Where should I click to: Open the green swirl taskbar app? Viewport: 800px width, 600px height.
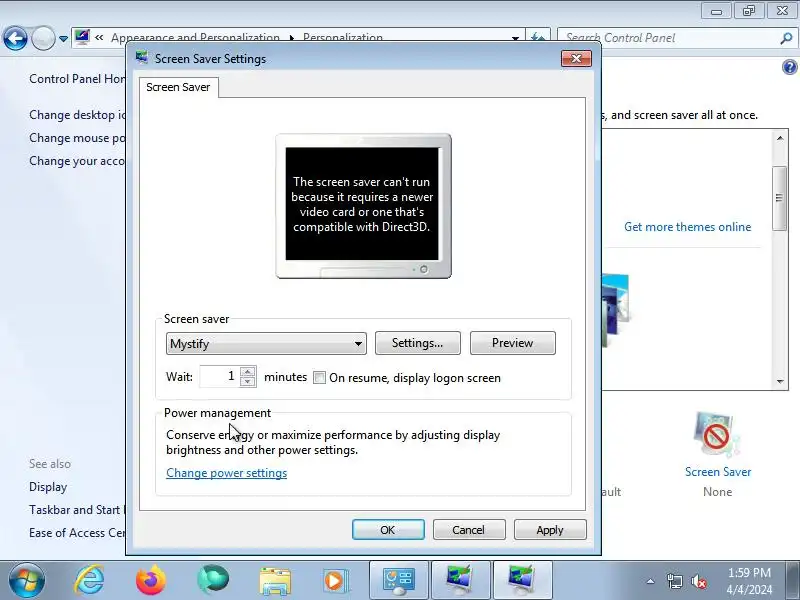pos(213,580)
